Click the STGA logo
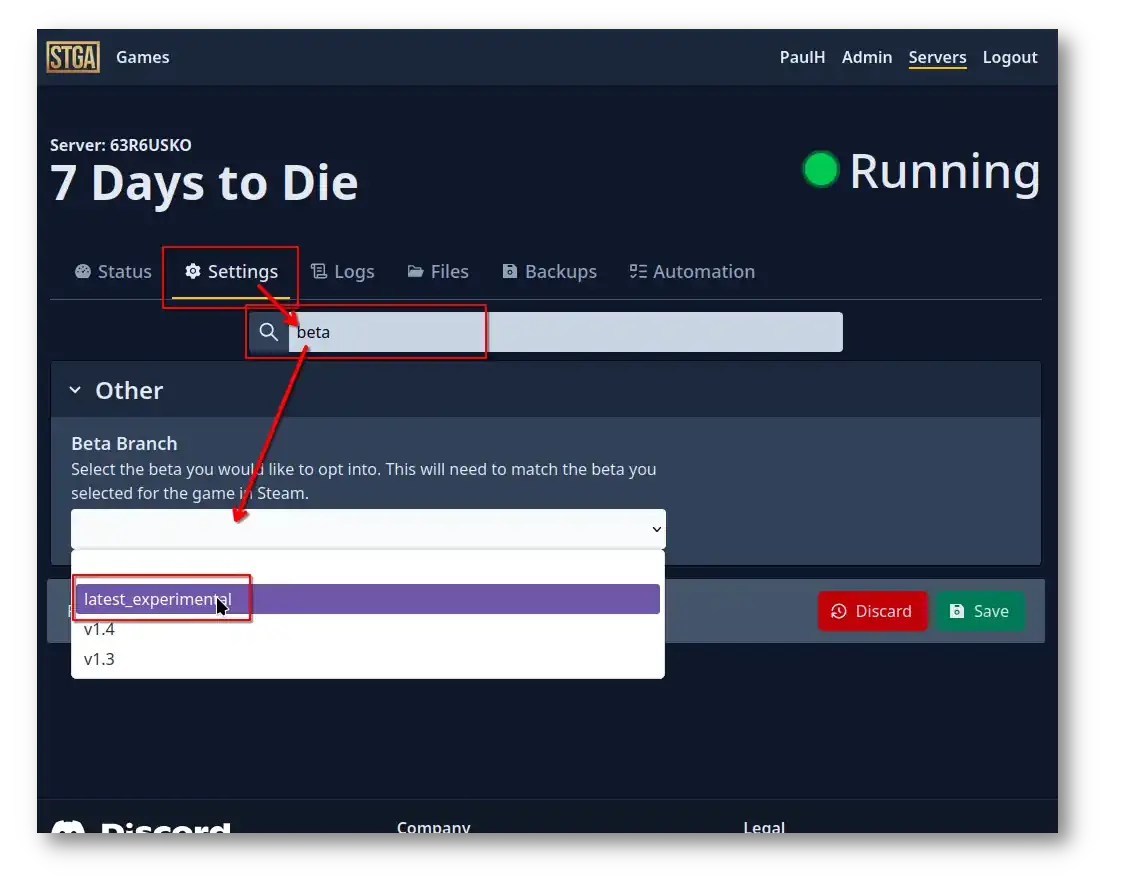This screenshot has height=884, width=1129. (73, 57)
